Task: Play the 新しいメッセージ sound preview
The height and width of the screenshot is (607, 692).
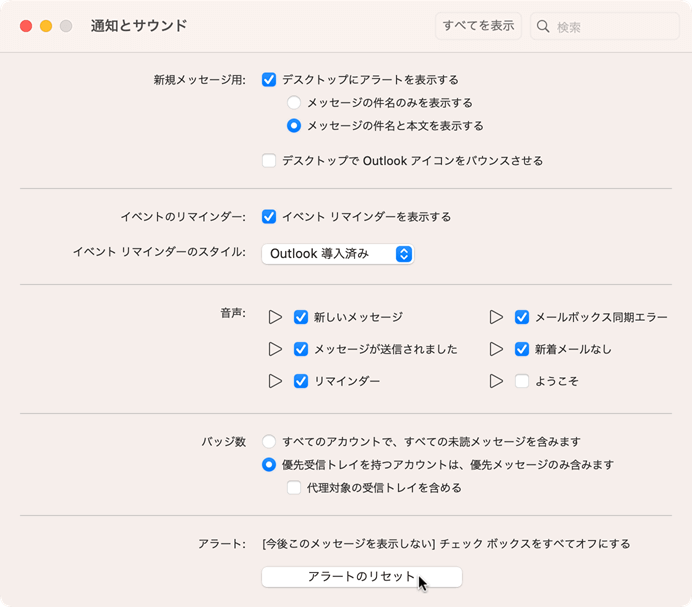Action: [x=276, y=317]
